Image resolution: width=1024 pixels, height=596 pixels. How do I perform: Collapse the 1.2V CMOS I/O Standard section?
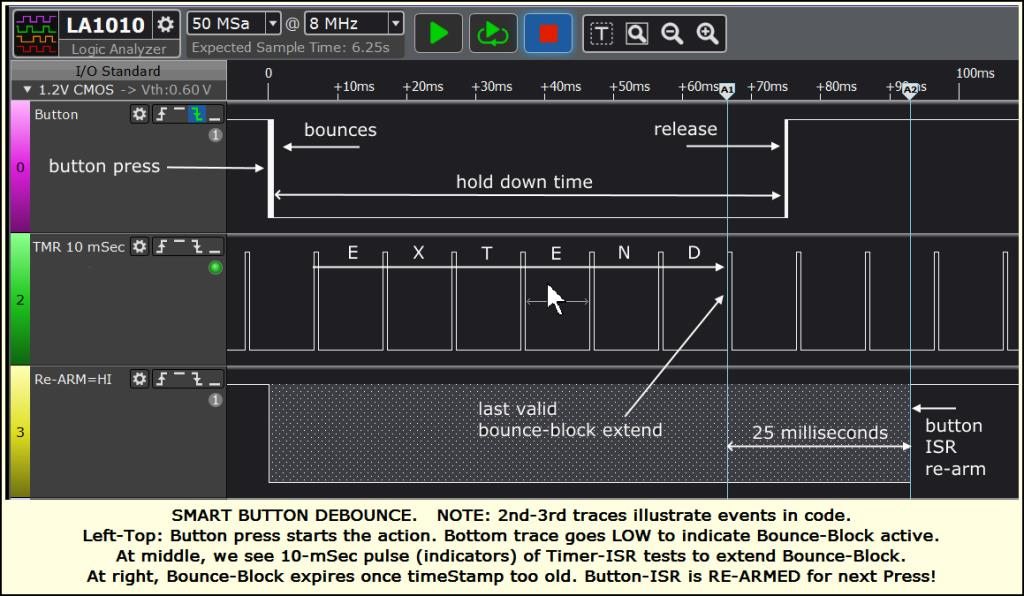[25, 88]
